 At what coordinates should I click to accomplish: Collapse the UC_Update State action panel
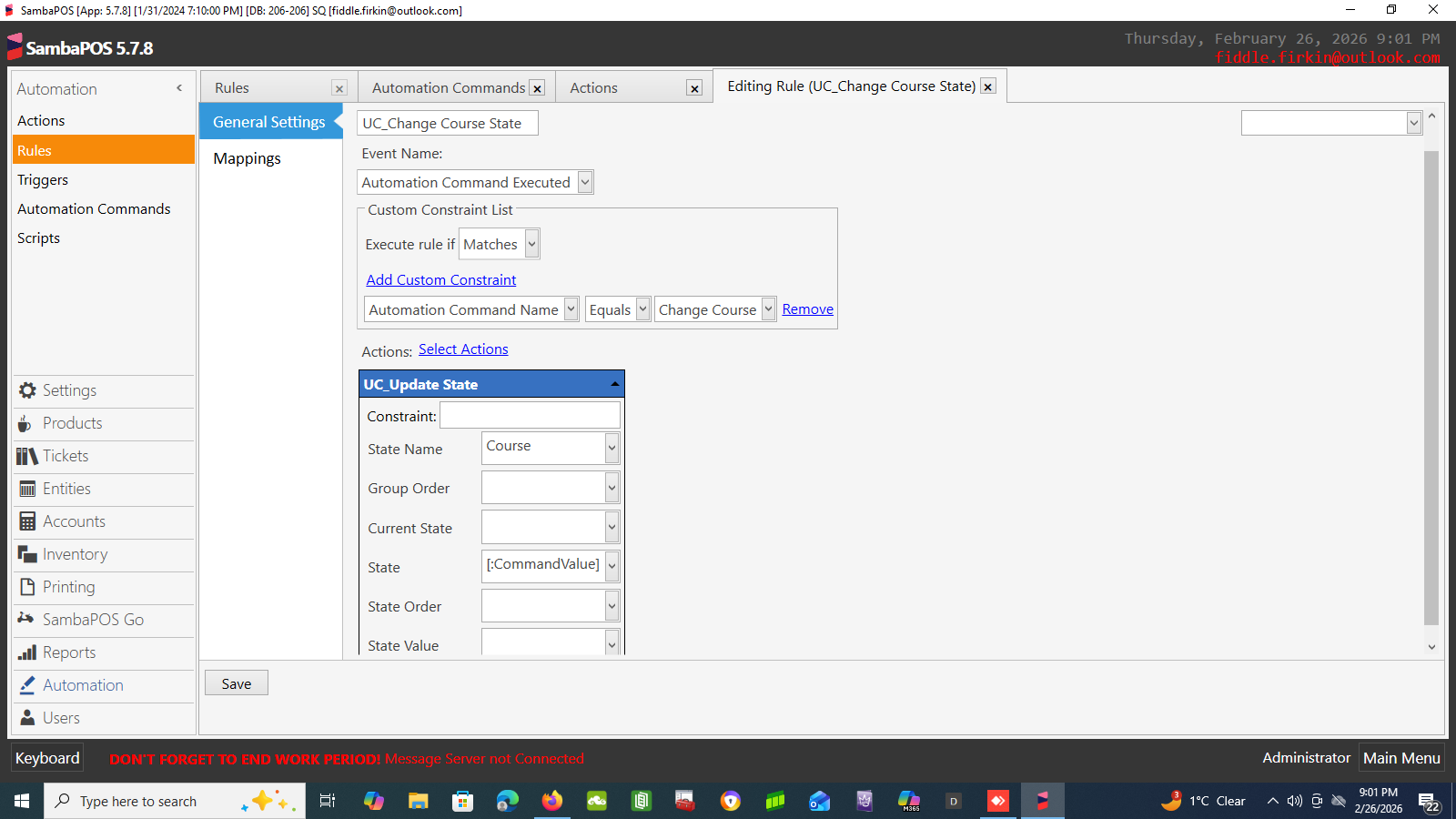615,384
